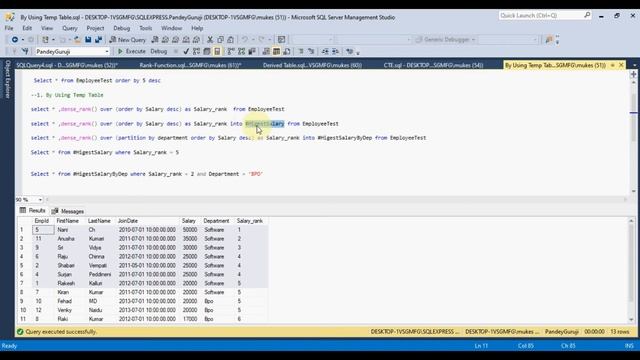Click the Save file icon
Image resolution: width=640 pixels, height=360 pixels.
coord(88,40)
